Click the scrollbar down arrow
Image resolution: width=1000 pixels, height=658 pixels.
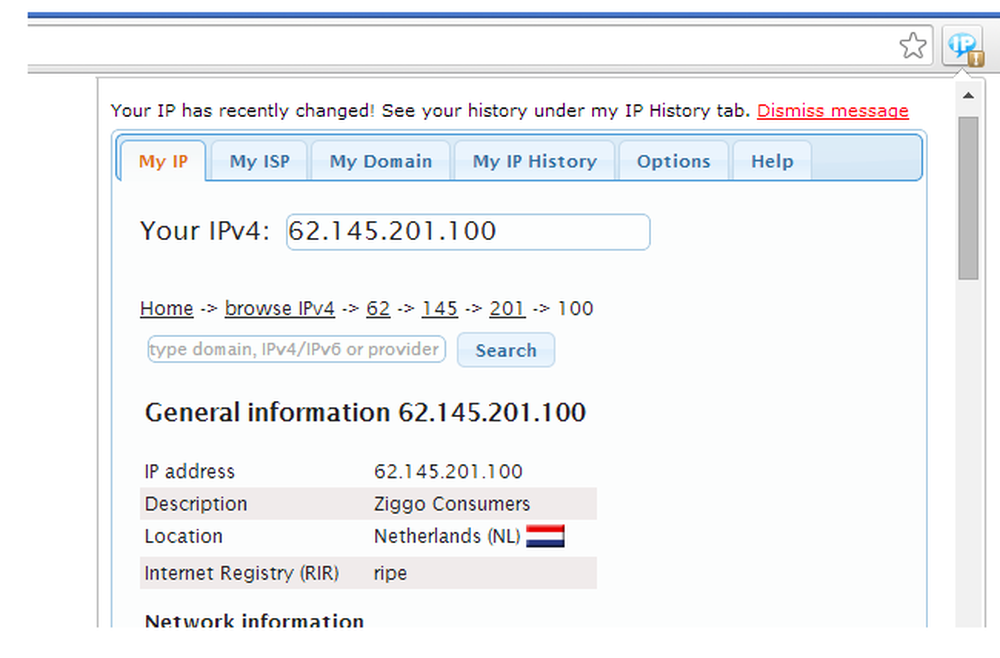(968, 621)
